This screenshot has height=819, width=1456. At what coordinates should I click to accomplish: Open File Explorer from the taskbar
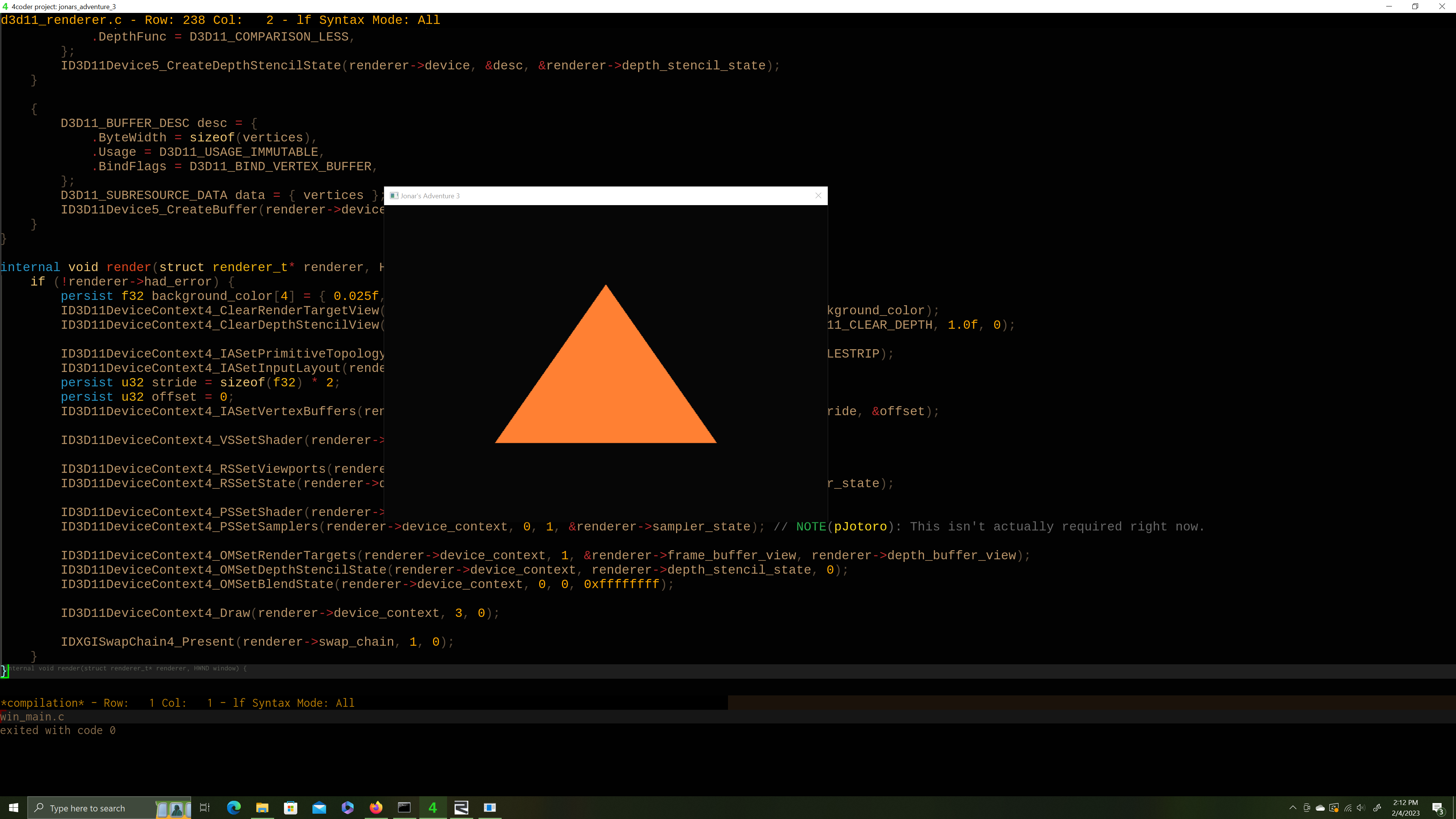point(262,808)
